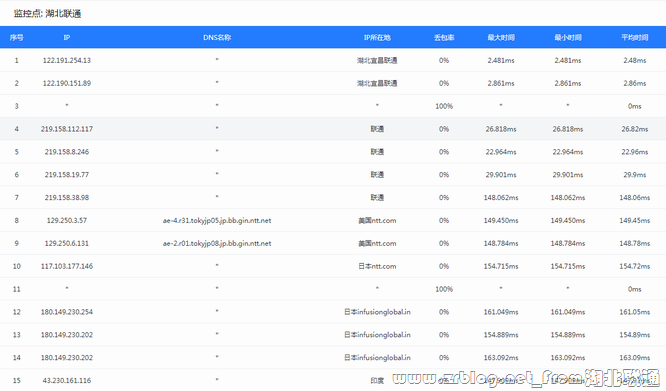Click the IP所在地 column header
The height and width of the screenshot is (391, 666).
pos(377,37)
